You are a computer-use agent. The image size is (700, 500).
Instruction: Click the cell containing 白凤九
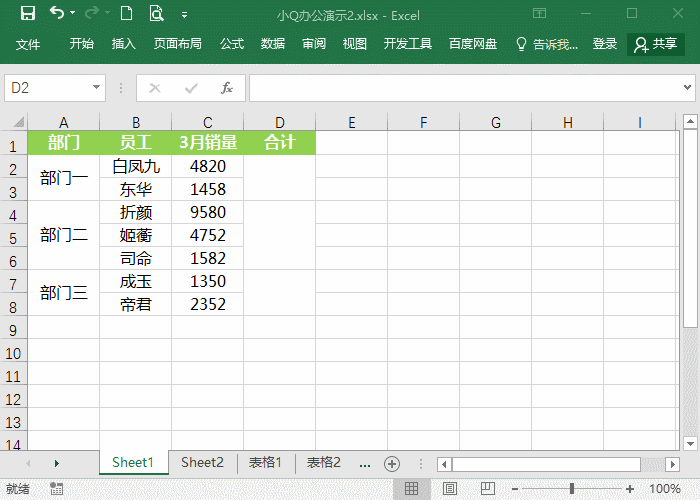coord(136,166)
